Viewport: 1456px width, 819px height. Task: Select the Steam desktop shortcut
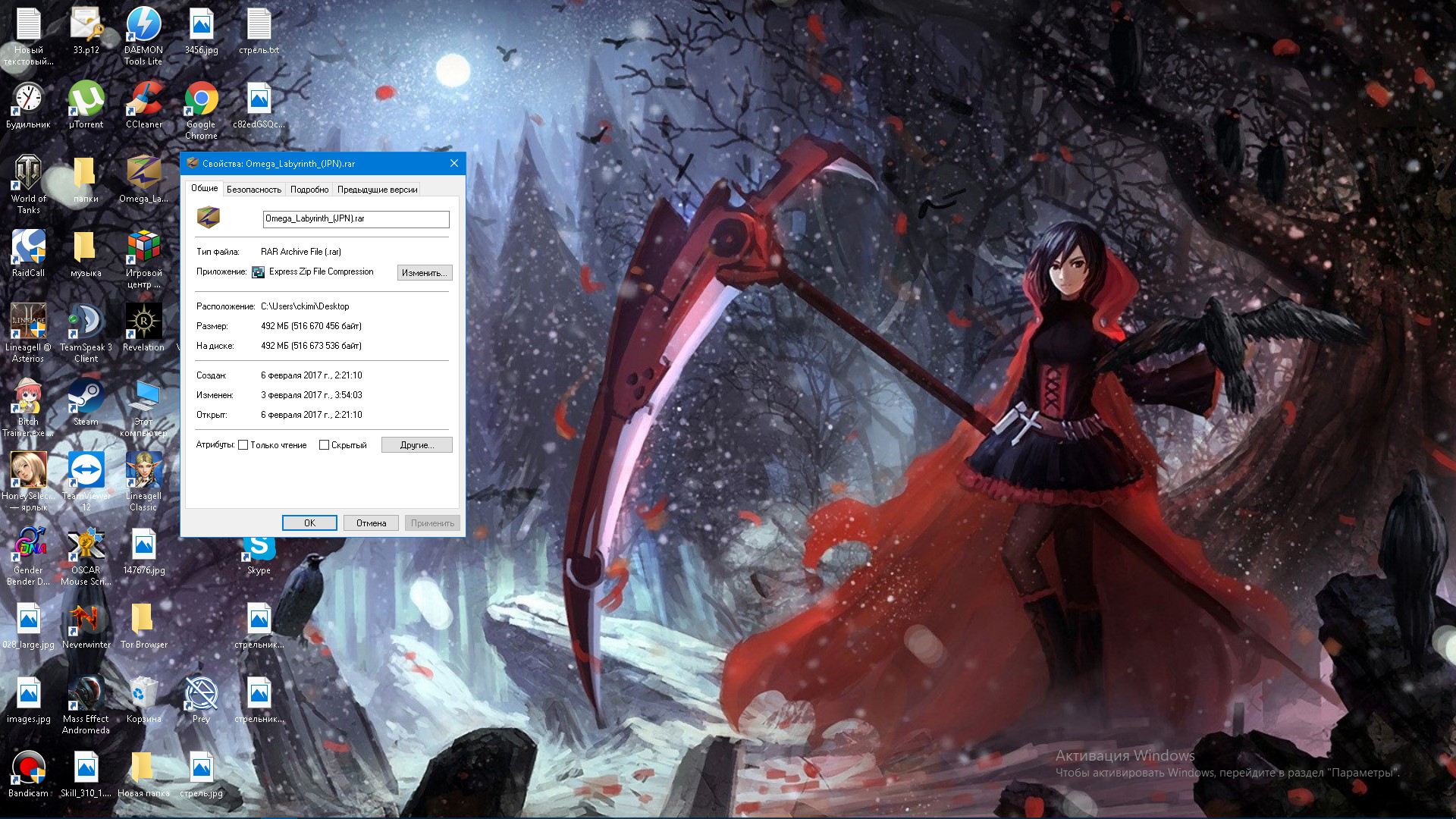point(86,402)
